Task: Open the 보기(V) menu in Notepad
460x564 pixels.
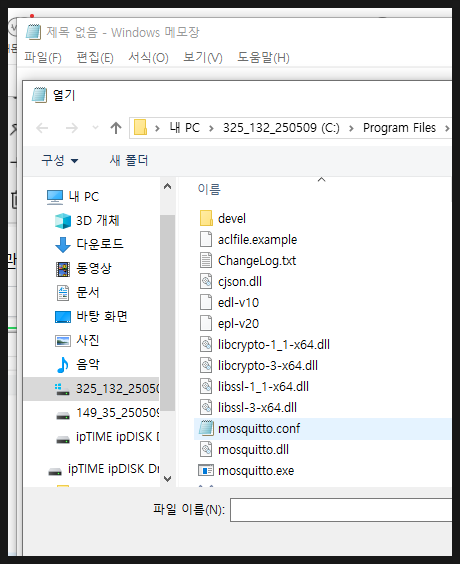Action: [203, 58]
